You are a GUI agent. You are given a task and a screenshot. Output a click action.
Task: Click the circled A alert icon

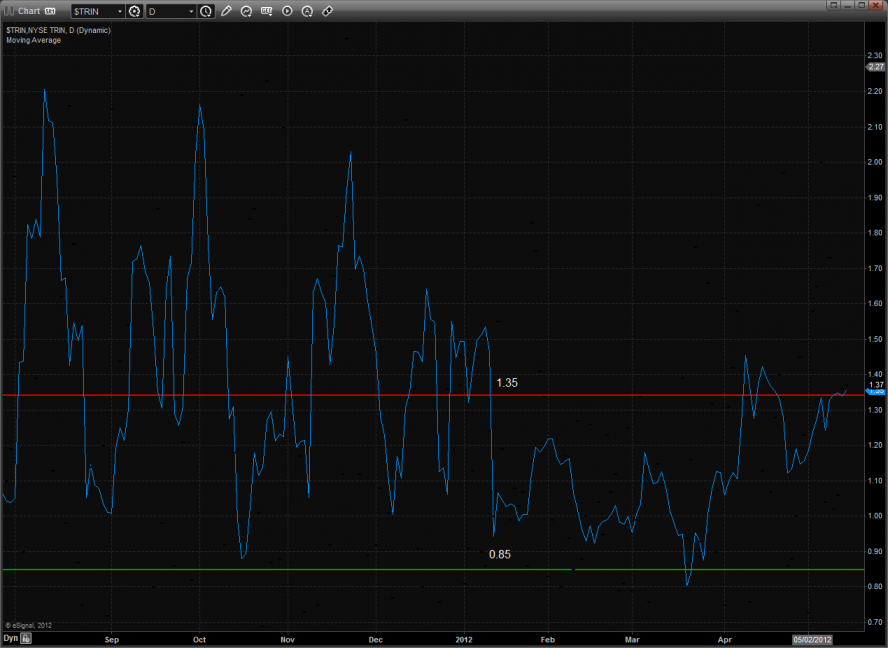[x=307, y=11]
